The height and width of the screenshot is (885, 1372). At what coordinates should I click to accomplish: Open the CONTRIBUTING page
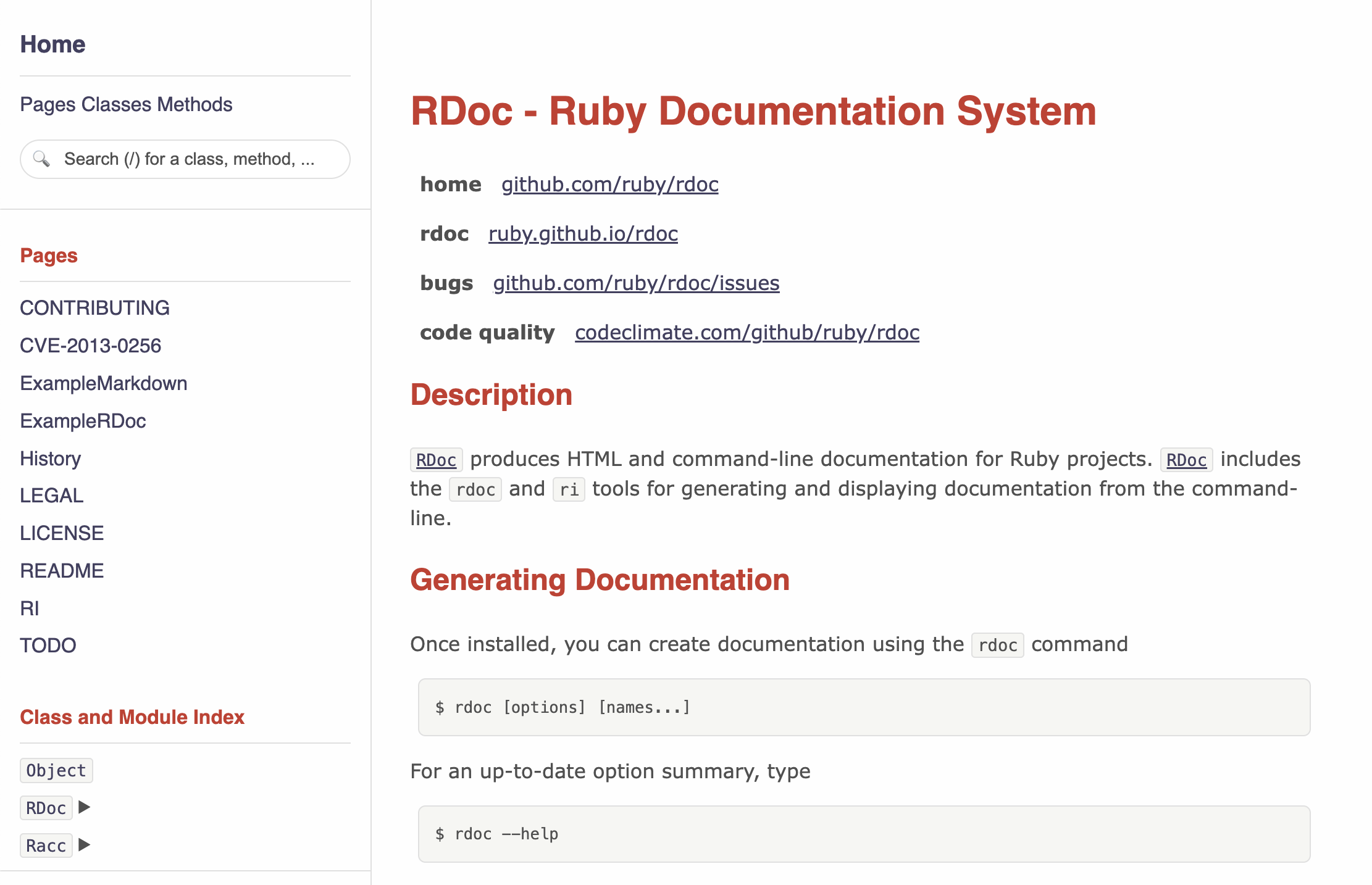point(94,308)
